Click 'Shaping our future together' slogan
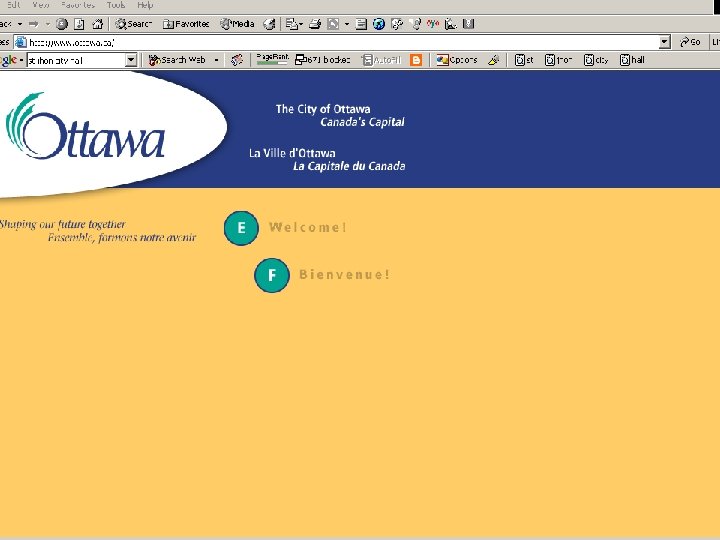This screenshot has width=720, height=540. (x=62, y=225)
